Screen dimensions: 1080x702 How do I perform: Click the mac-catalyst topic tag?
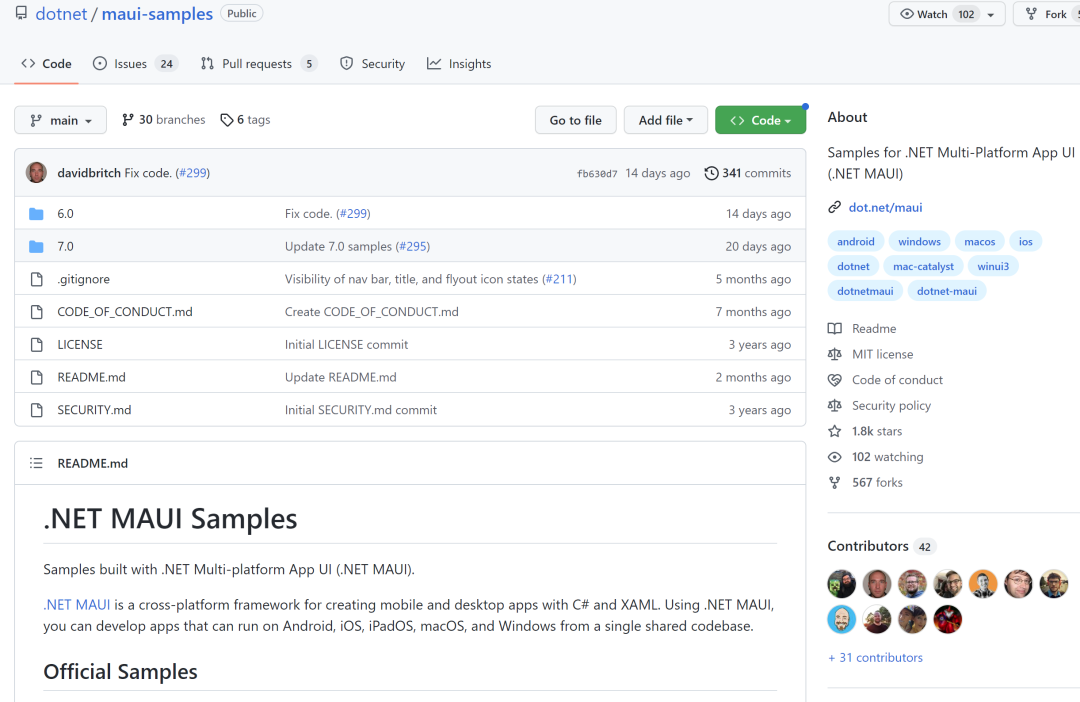click(x=923, y=267)
